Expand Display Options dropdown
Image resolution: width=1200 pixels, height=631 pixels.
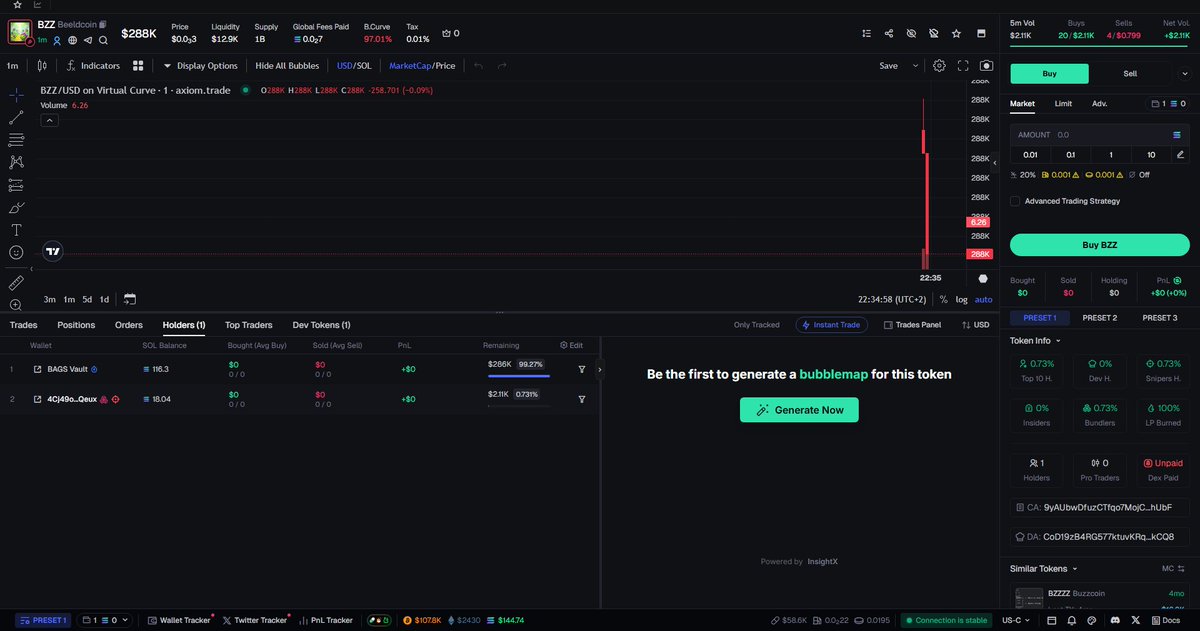coord(200,66)
